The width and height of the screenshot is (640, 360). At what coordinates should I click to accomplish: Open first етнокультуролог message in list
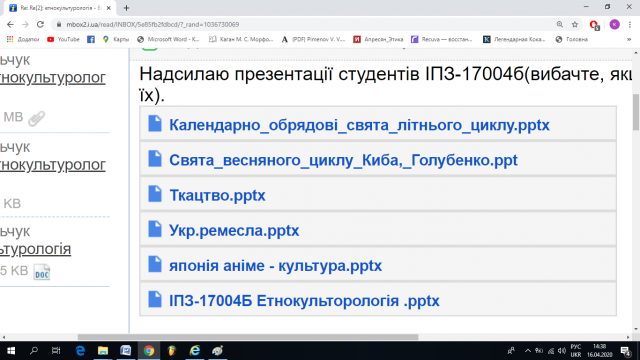[x=53, y=77]
